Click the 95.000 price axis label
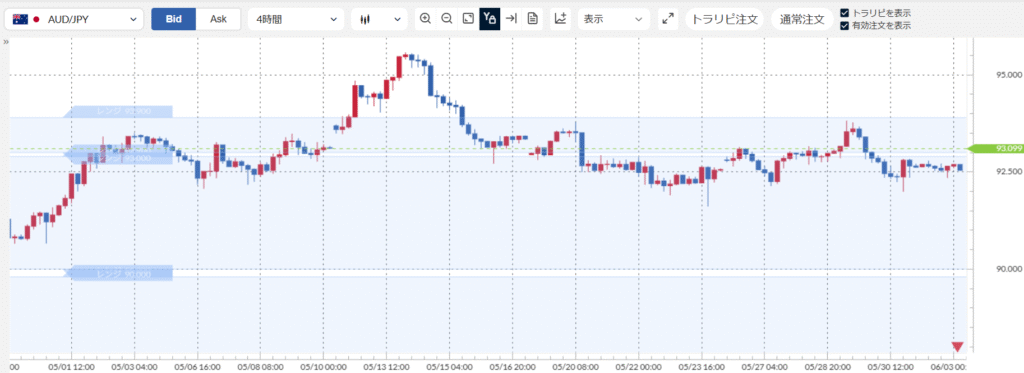 [1009, 75]
